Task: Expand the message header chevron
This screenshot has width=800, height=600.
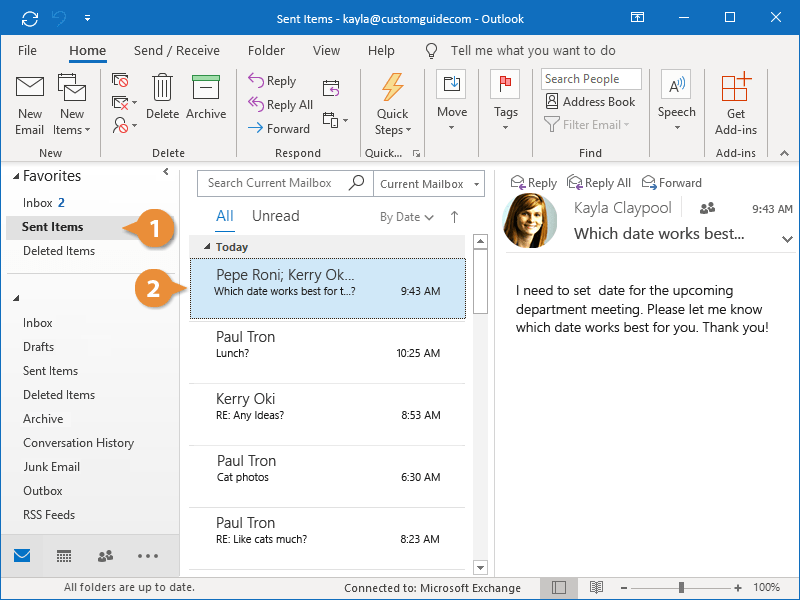Action: [787, 239]
